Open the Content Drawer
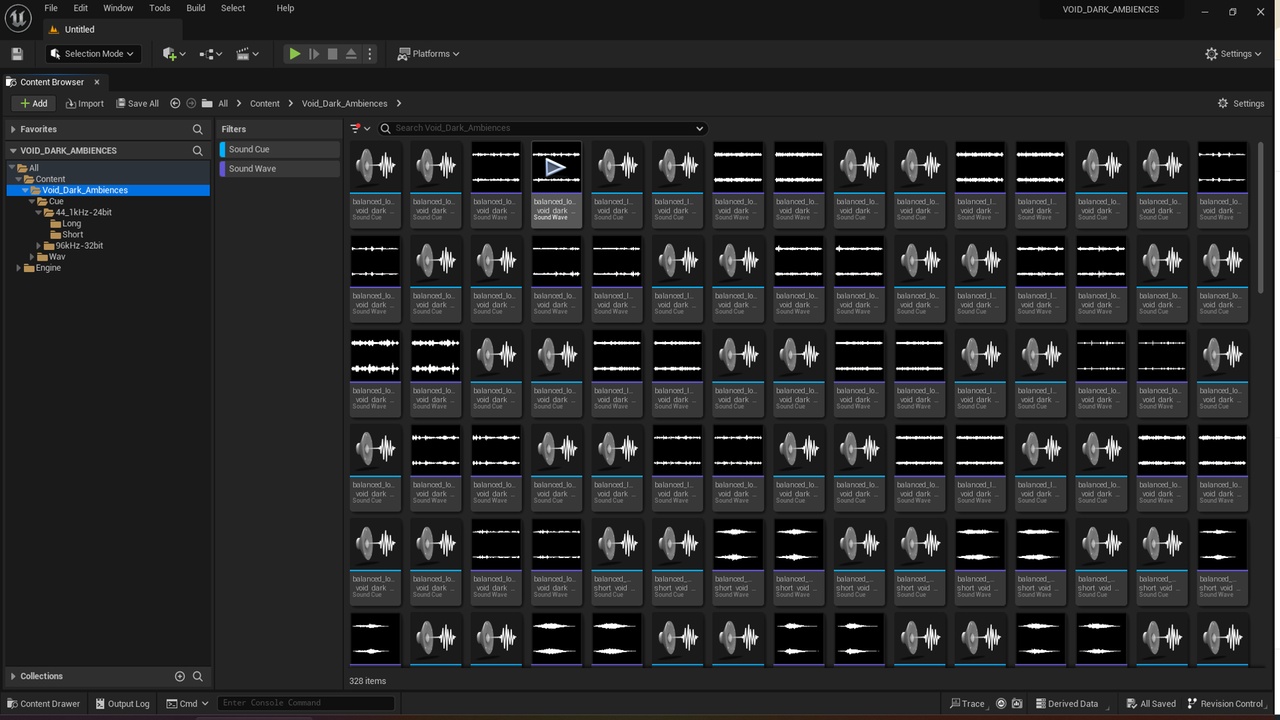Image resolution: width=1280 pixels, height=720 pixels. click(x=43, y=703)
